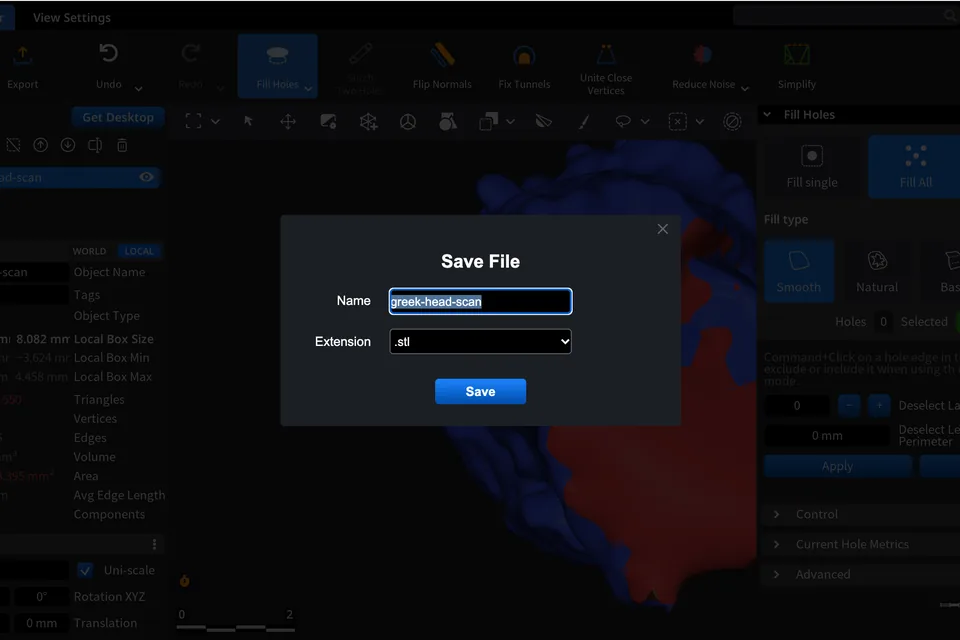Open the View Settings menu

coord(72,17)
